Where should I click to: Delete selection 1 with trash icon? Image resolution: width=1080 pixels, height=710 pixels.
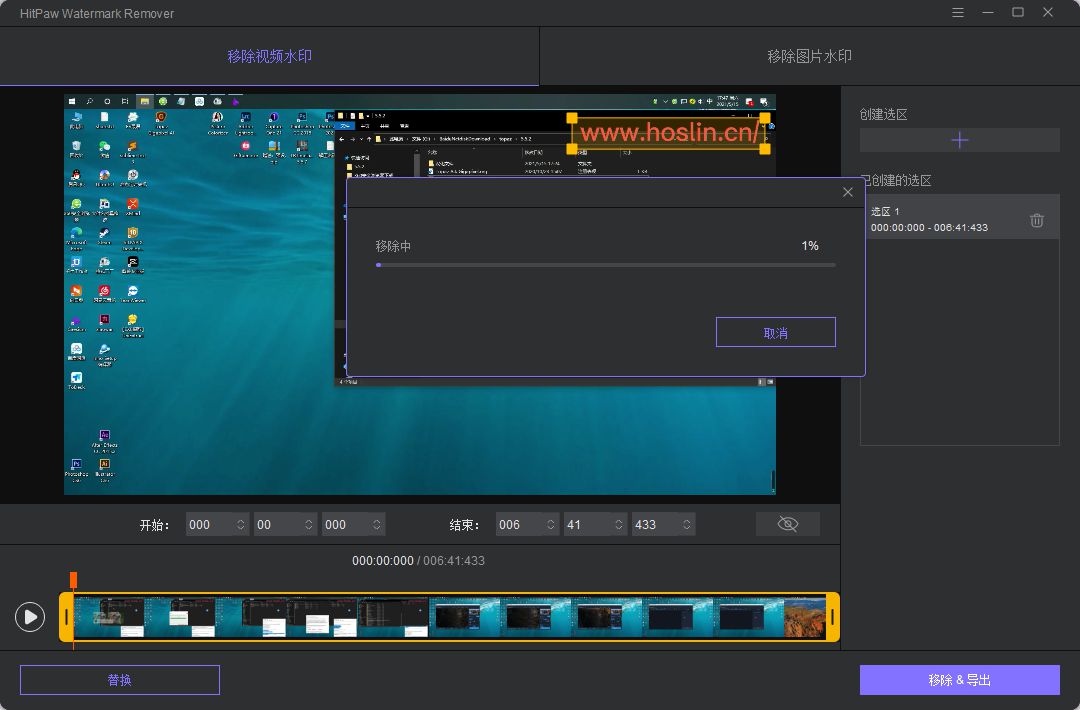(x=1037, y=220)
